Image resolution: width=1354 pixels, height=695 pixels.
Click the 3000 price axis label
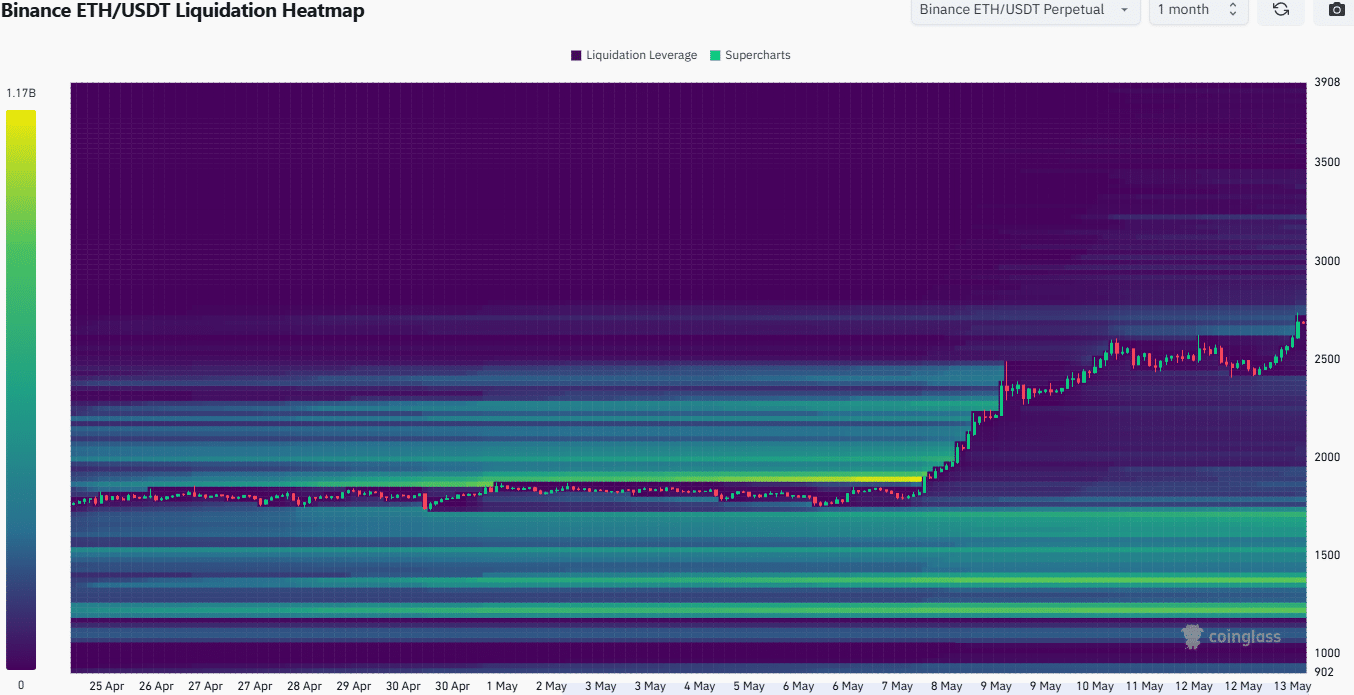[x=1328, y=261]
